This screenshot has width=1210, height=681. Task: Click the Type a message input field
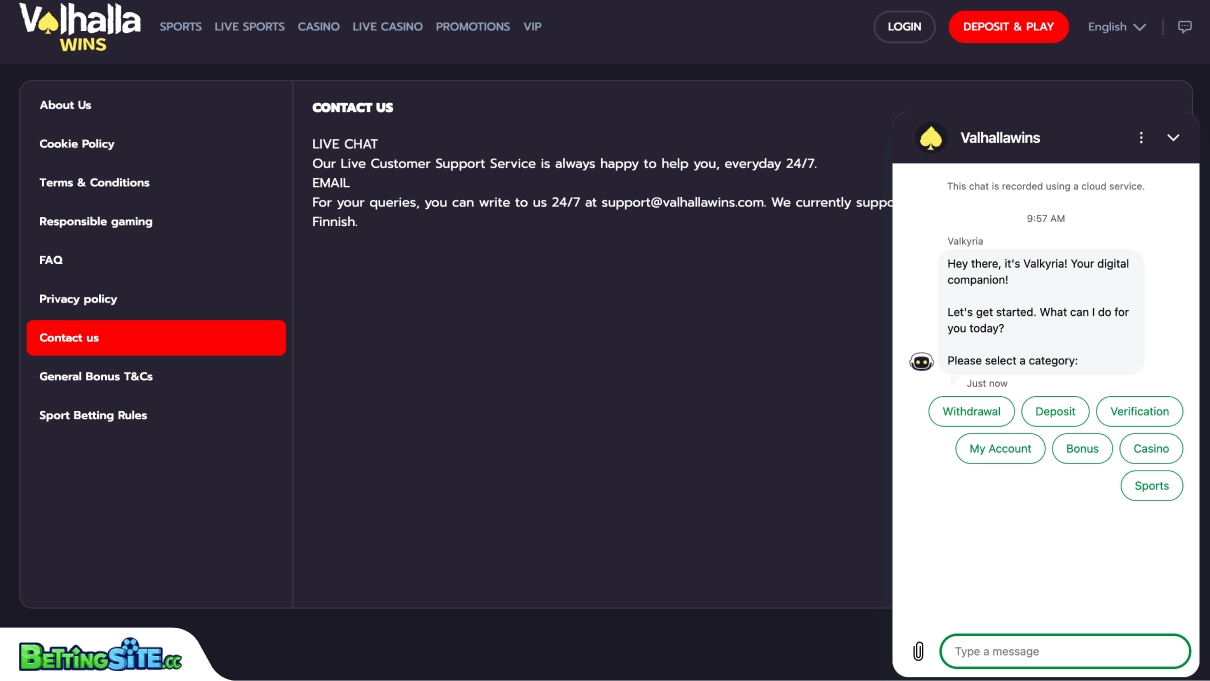1065,651
